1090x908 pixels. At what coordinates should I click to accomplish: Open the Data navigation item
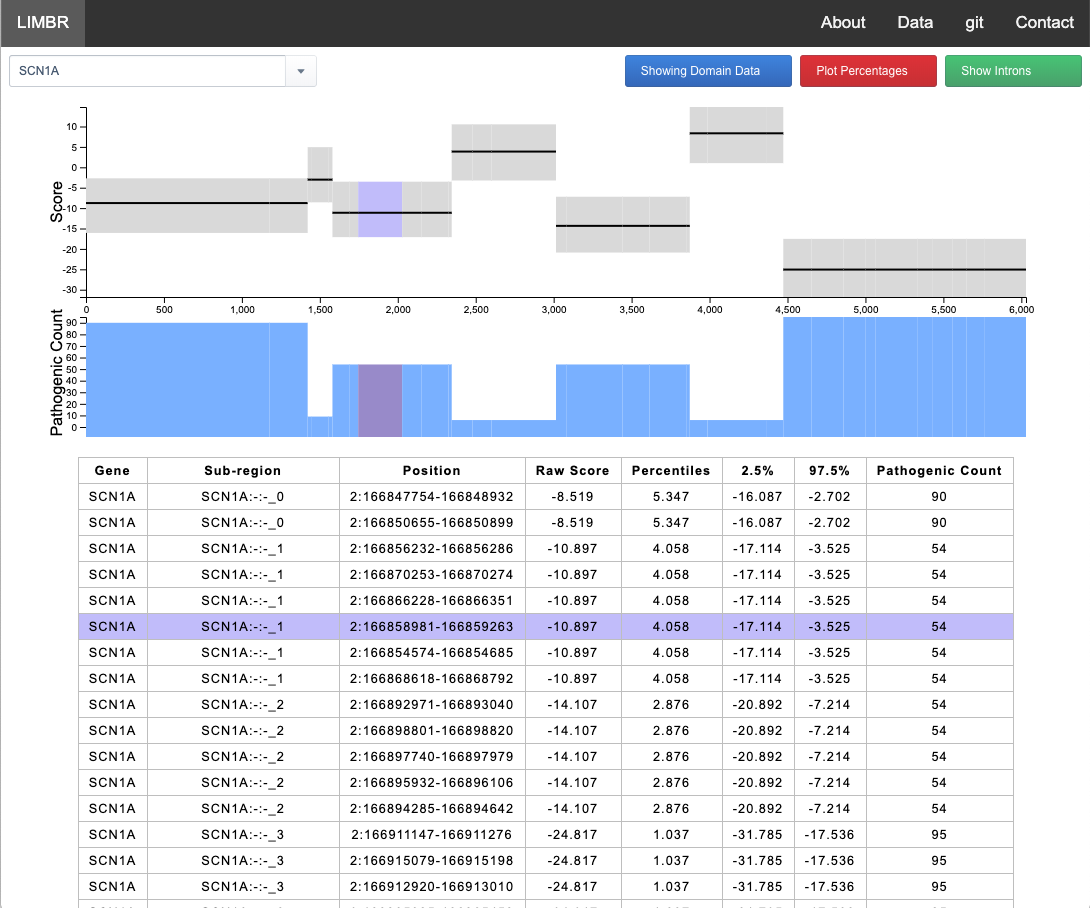tap(915, 23)
